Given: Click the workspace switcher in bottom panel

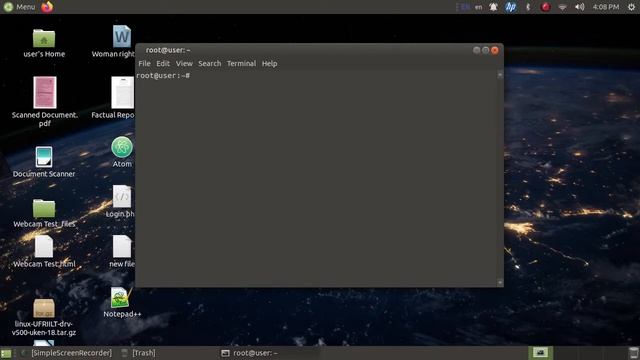Looking at the screenshot, I should (540, 353).
